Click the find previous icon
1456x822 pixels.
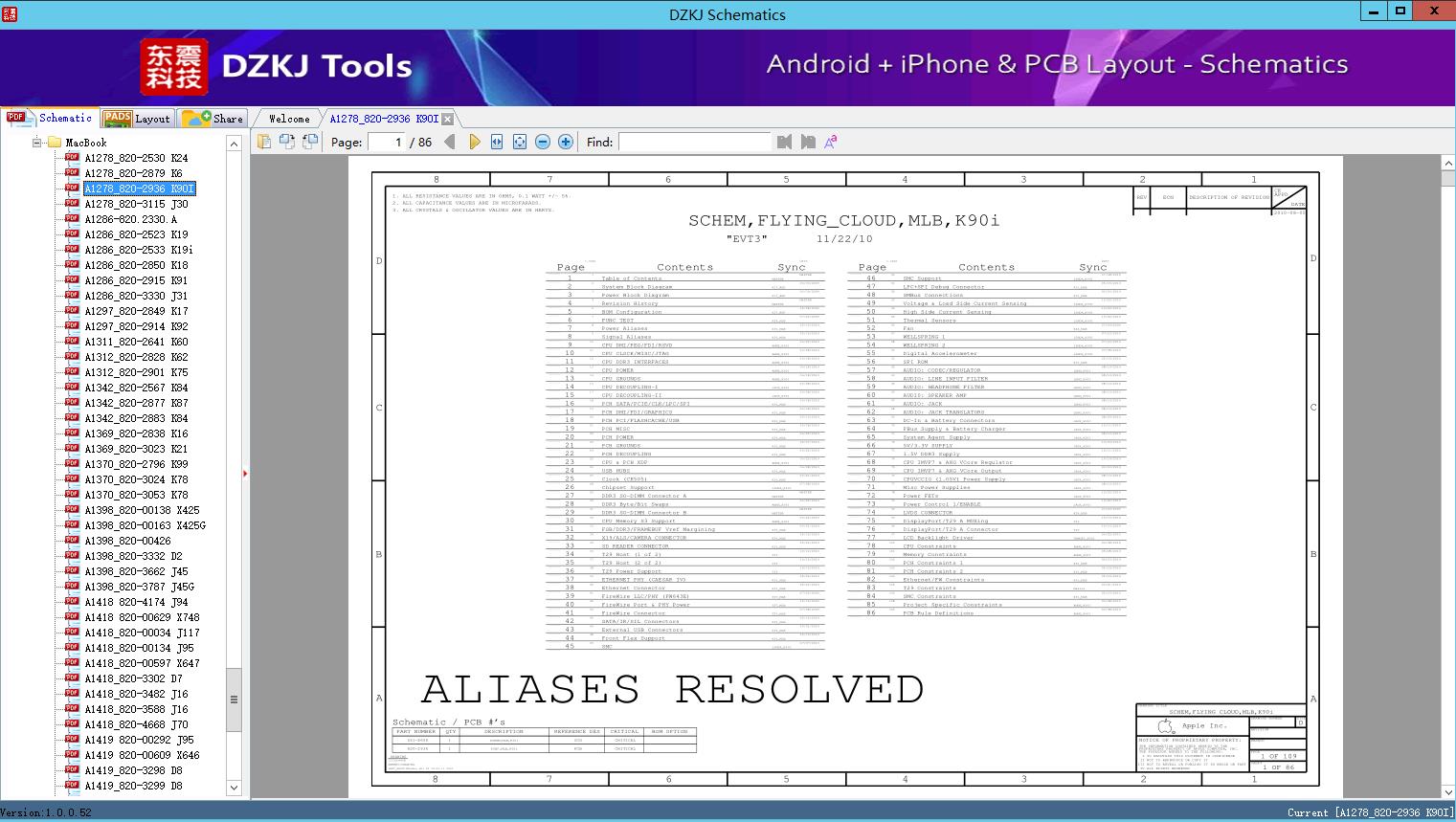pos(785,142)
